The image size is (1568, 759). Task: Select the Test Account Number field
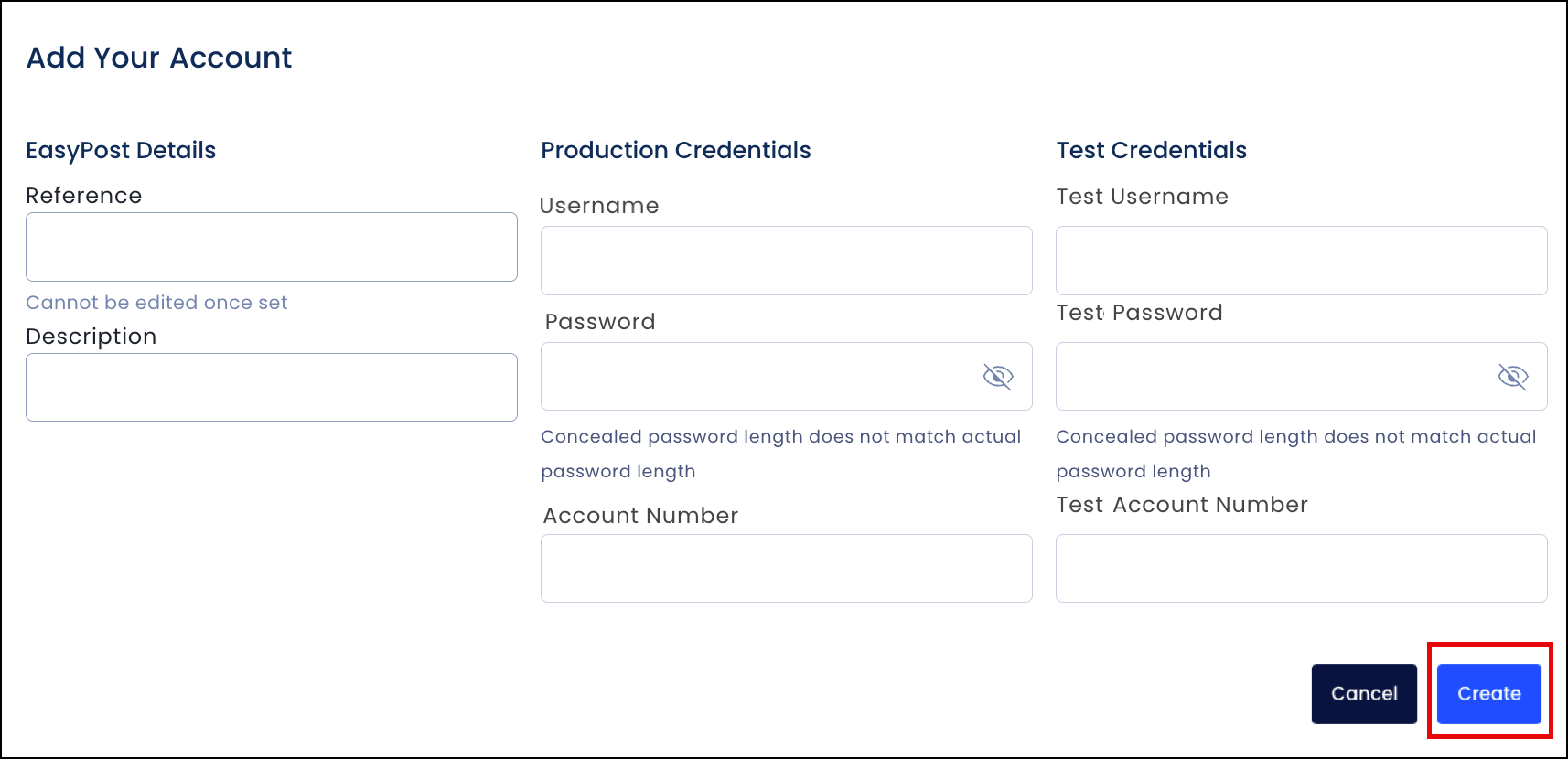(1302, 569)
